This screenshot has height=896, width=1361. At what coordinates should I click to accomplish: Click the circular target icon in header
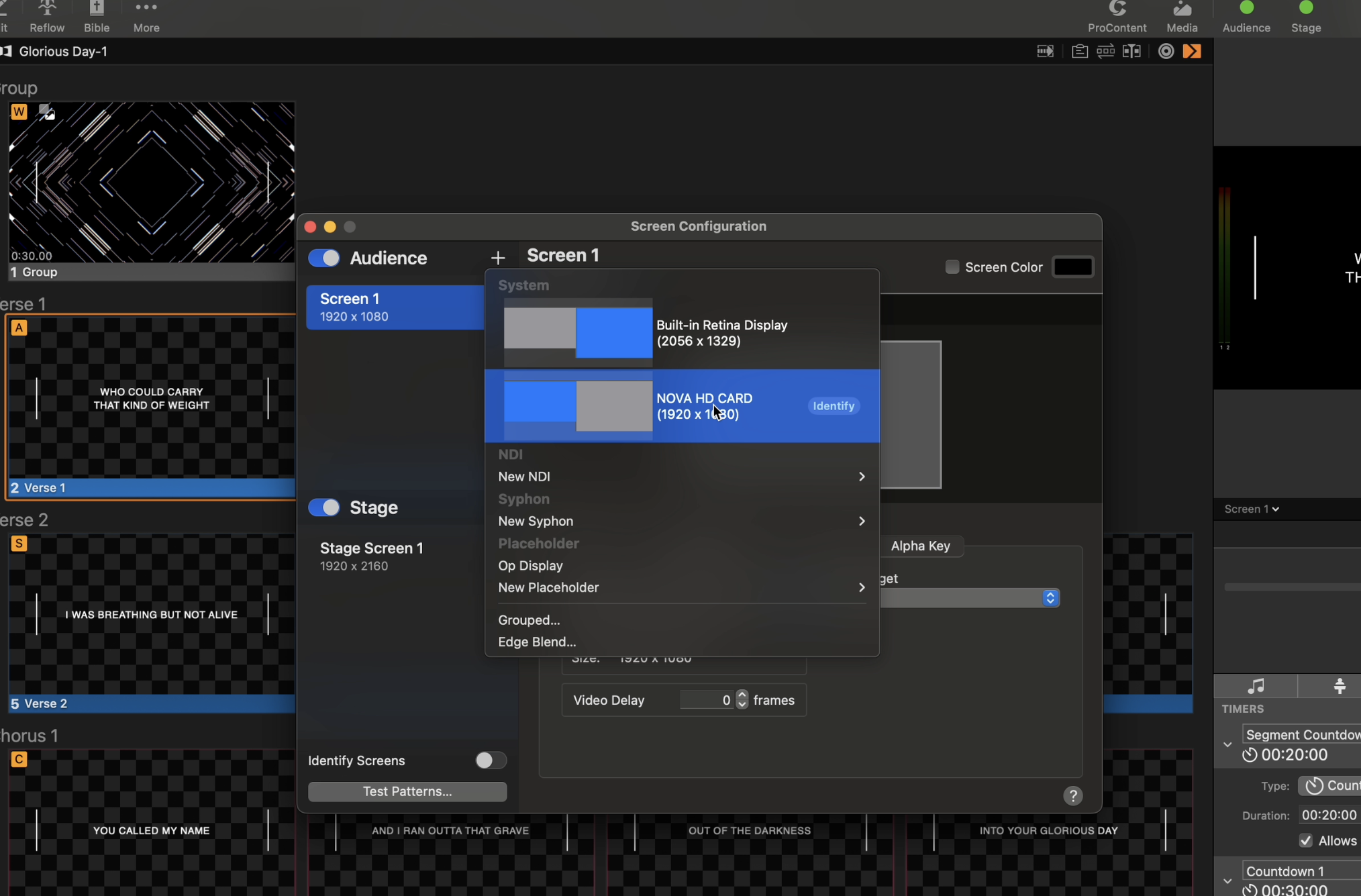[1166, 52]
